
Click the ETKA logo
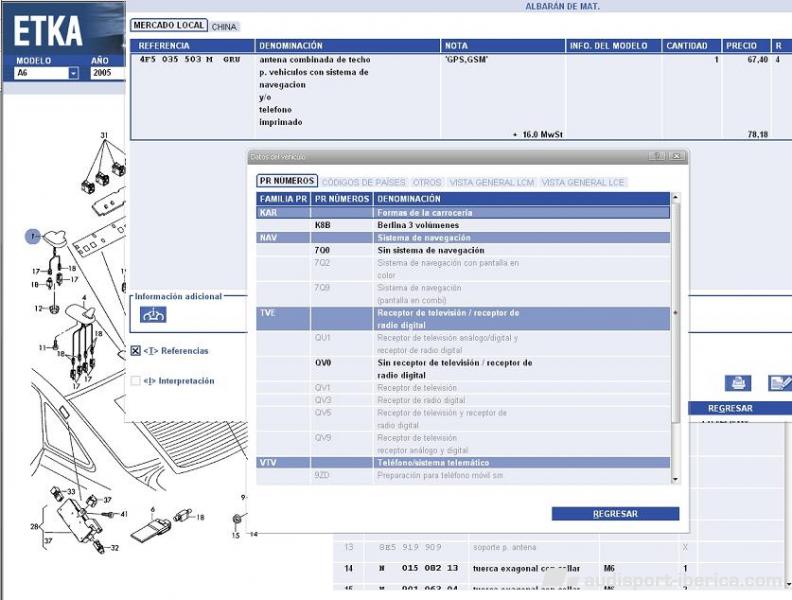pos(47,31)
